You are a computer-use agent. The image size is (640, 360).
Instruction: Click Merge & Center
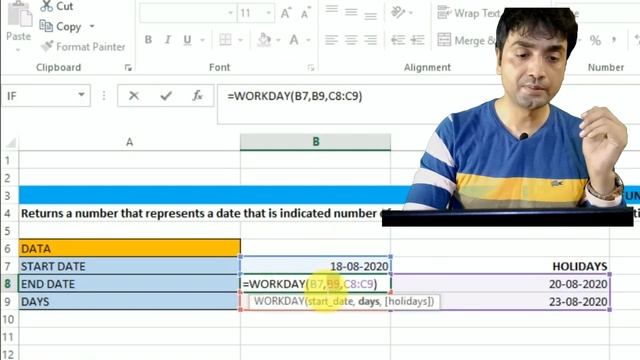466,40
